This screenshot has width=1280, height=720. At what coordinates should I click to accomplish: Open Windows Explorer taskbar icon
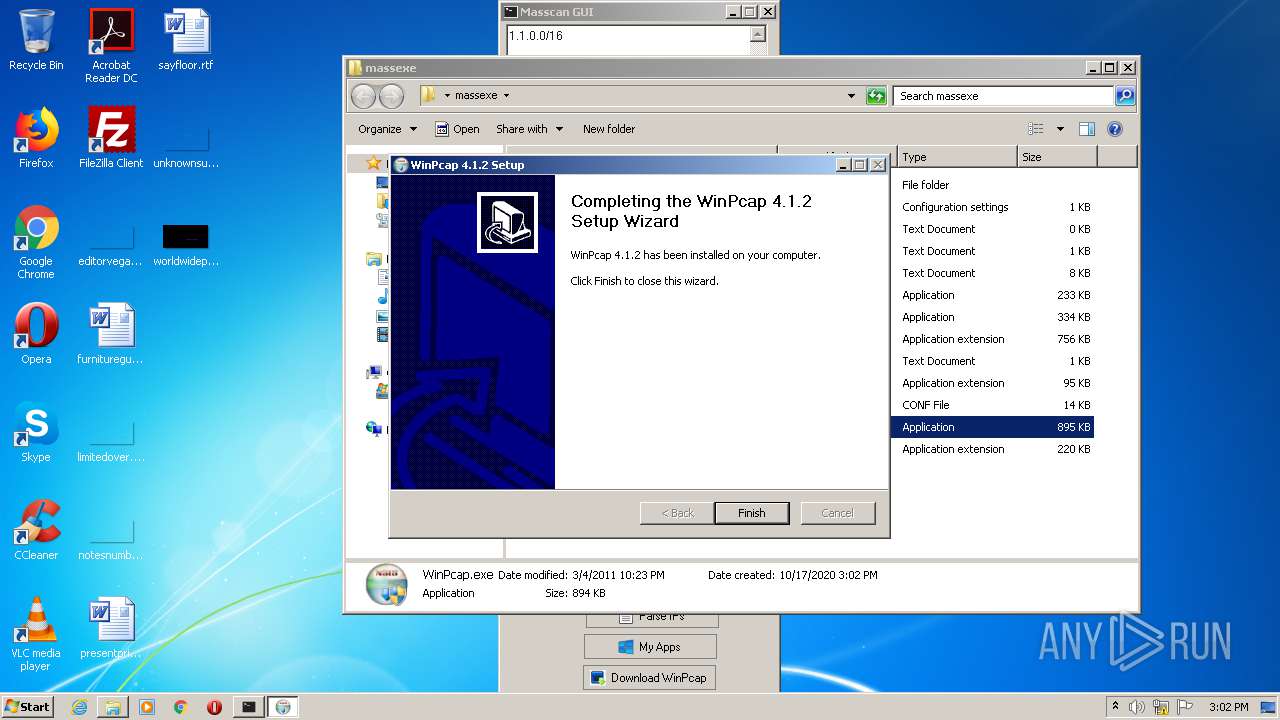113,707
